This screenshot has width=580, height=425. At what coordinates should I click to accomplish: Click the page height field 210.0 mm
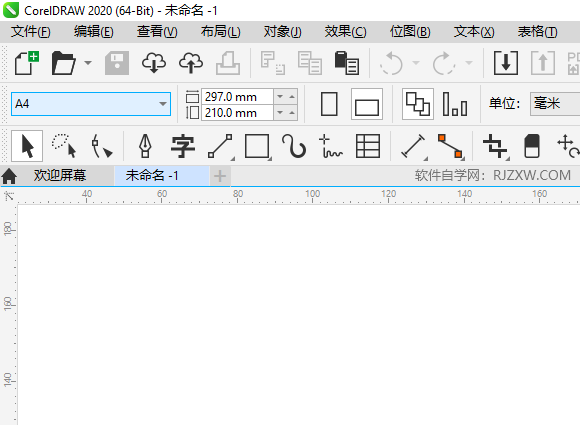click(x=237, y=113)
